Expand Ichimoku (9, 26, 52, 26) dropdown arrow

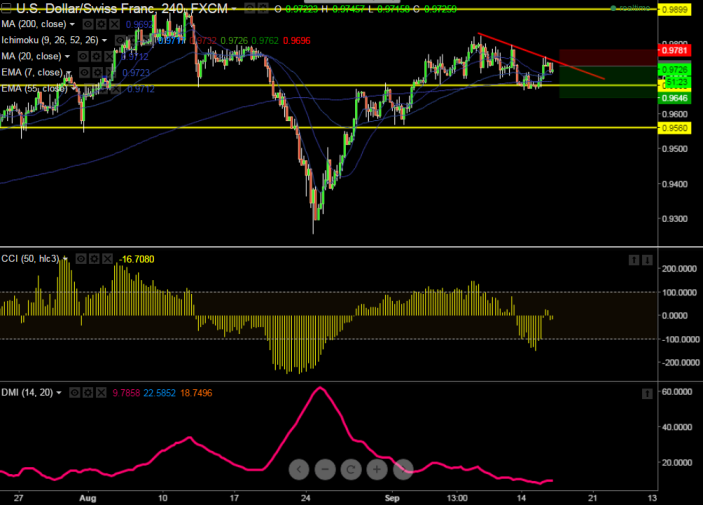[x=104, y=40]
